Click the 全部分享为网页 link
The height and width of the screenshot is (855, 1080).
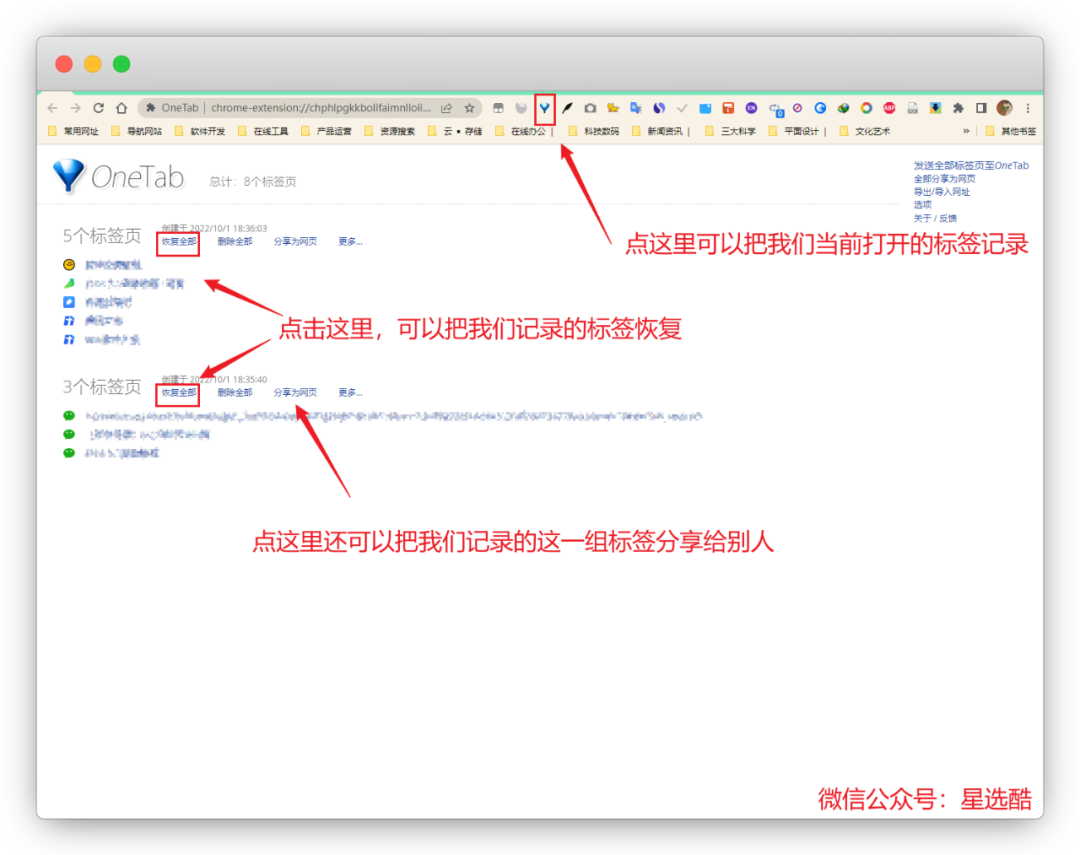point(944,178)
